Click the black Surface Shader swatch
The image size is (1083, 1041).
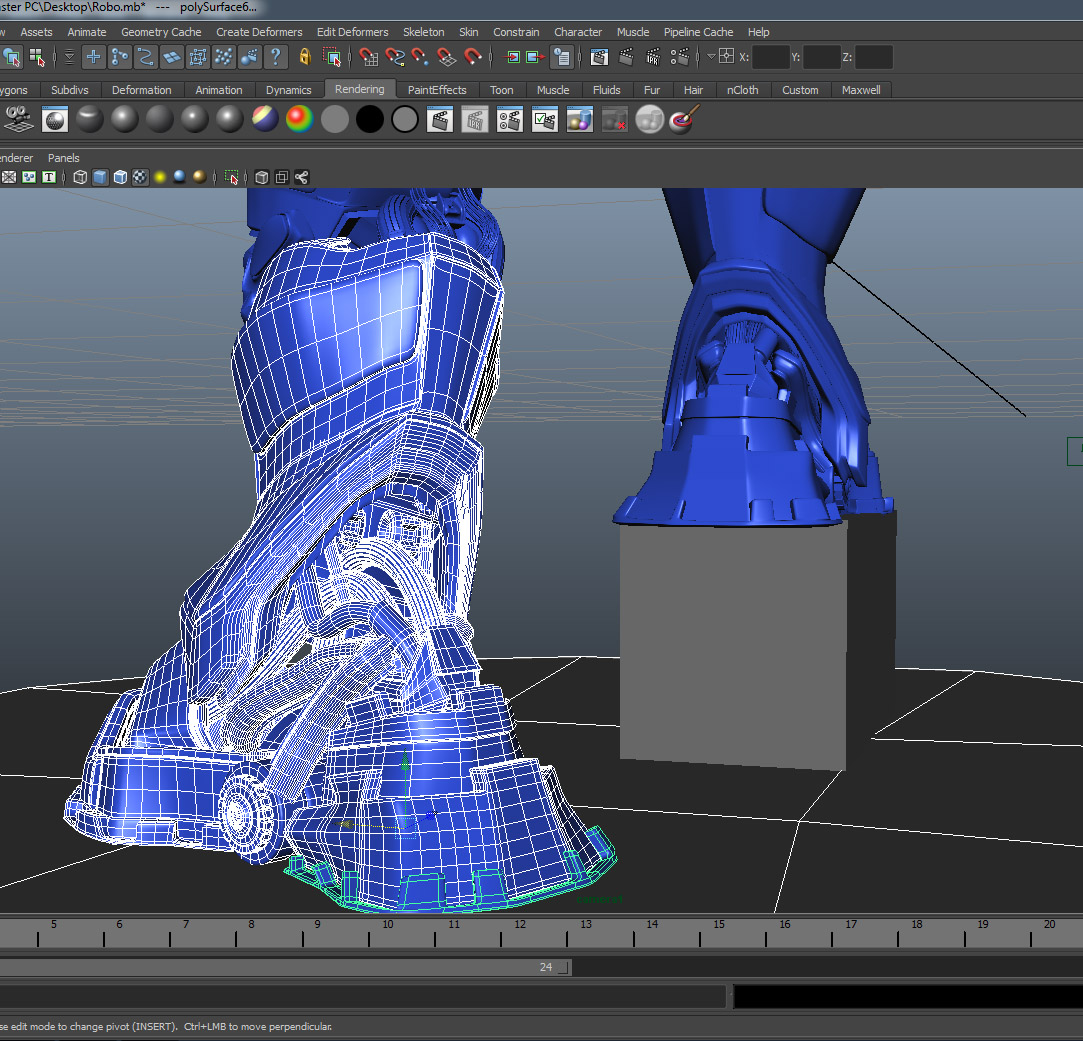coord(370,120)
